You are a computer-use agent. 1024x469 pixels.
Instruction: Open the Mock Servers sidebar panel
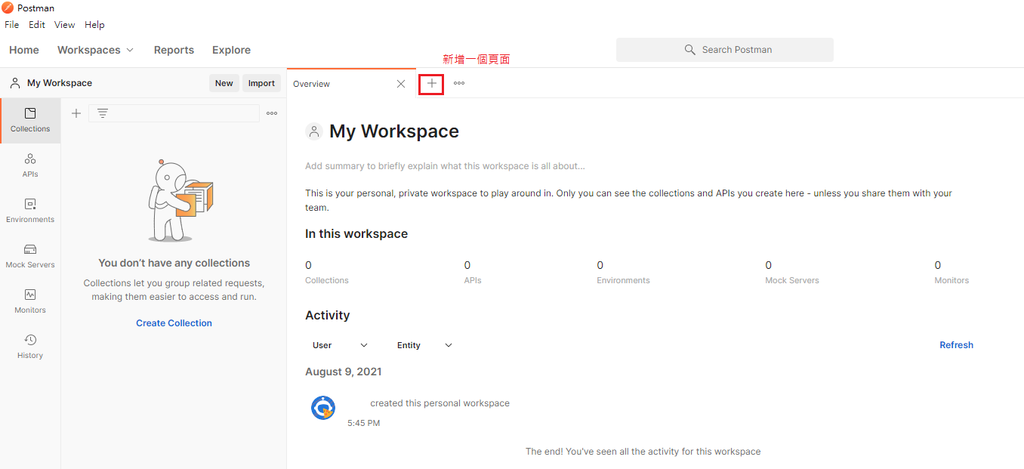pyautogui.click(x=30, y=256)
